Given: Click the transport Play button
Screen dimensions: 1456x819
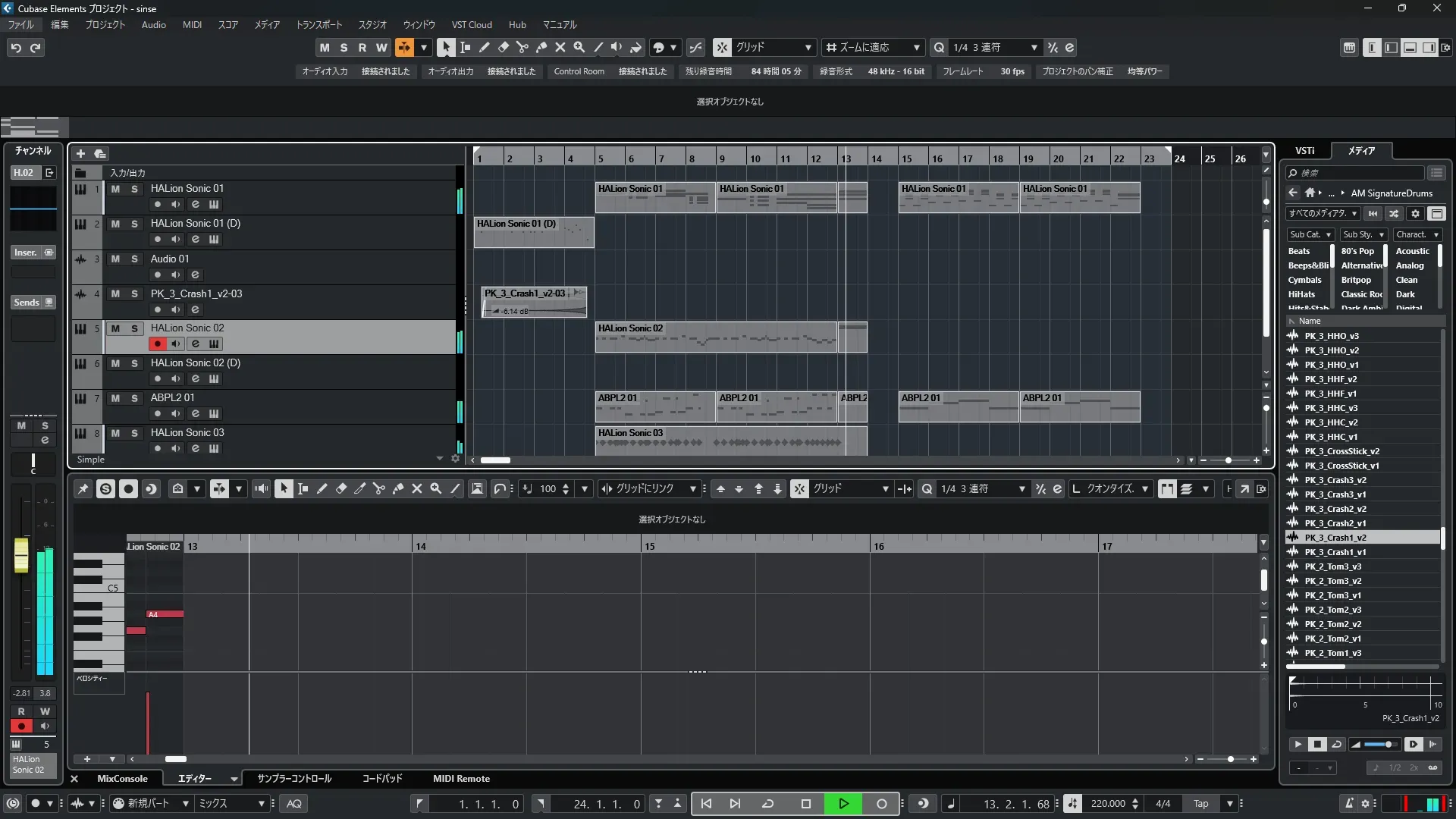Looking at the screenshot, I should coord(843,803).
